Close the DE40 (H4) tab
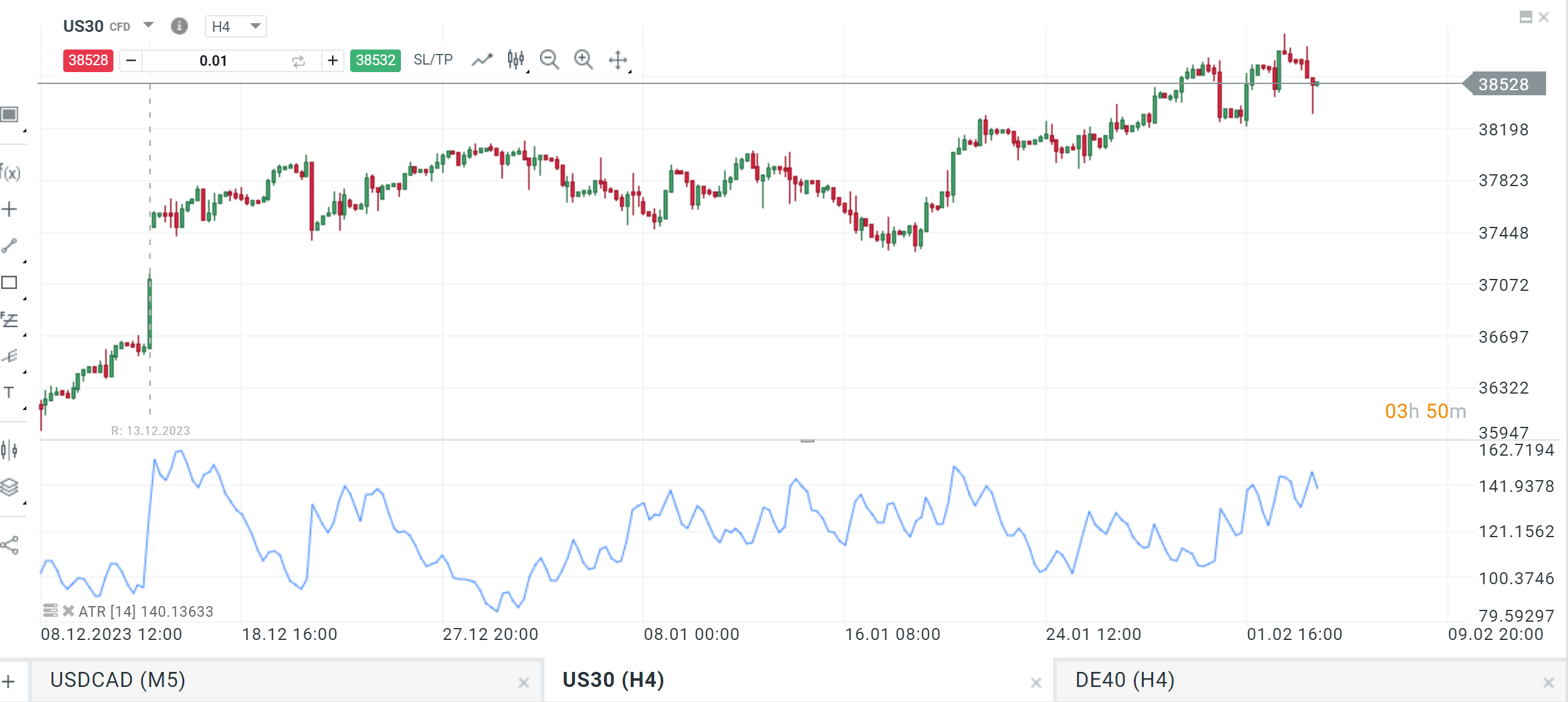1568x702 pixels. pos(1549,683)
